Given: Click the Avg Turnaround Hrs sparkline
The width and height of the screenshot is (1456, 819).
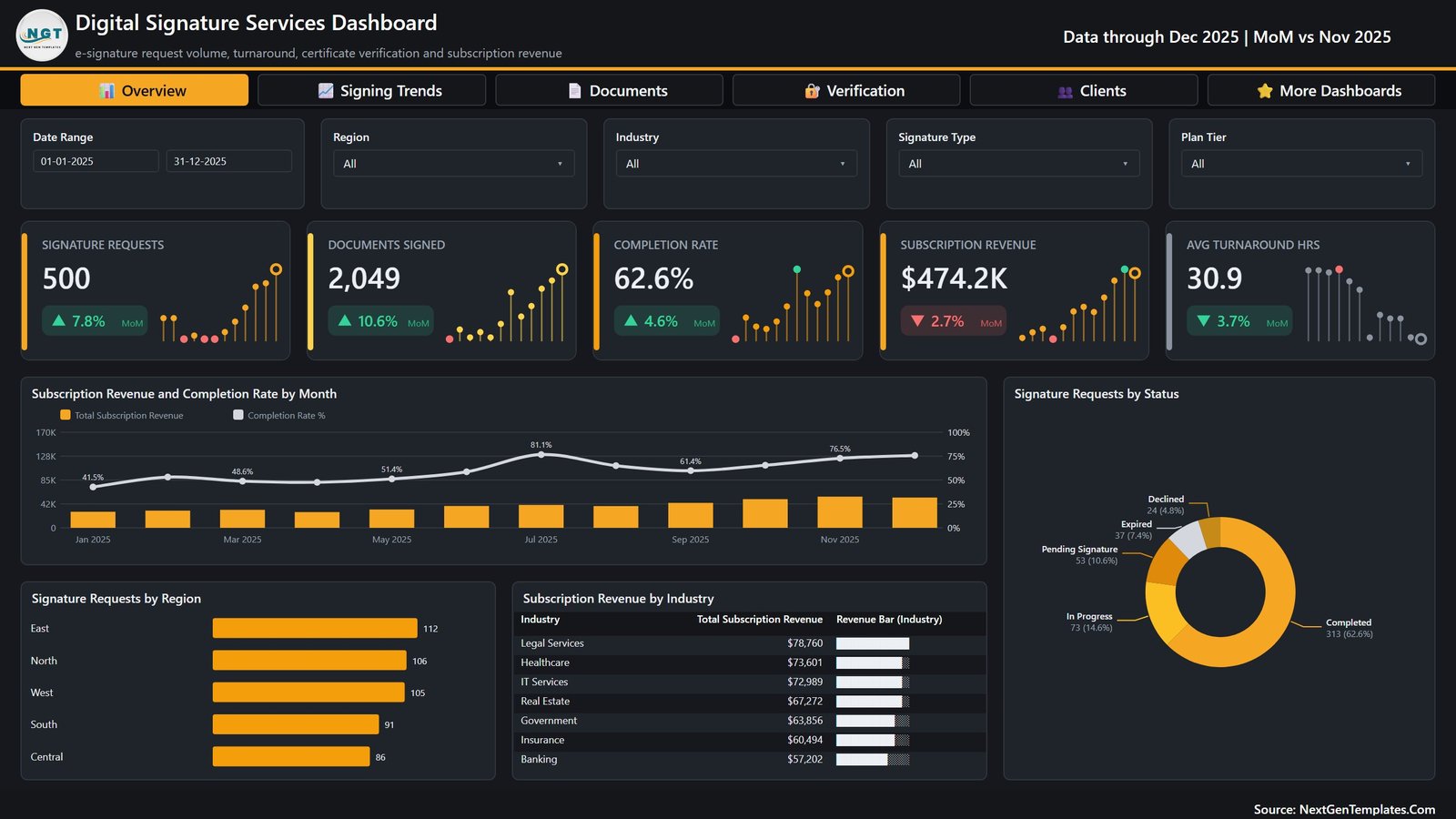Looking at the screenshot, I should (x=1365, y=305).
